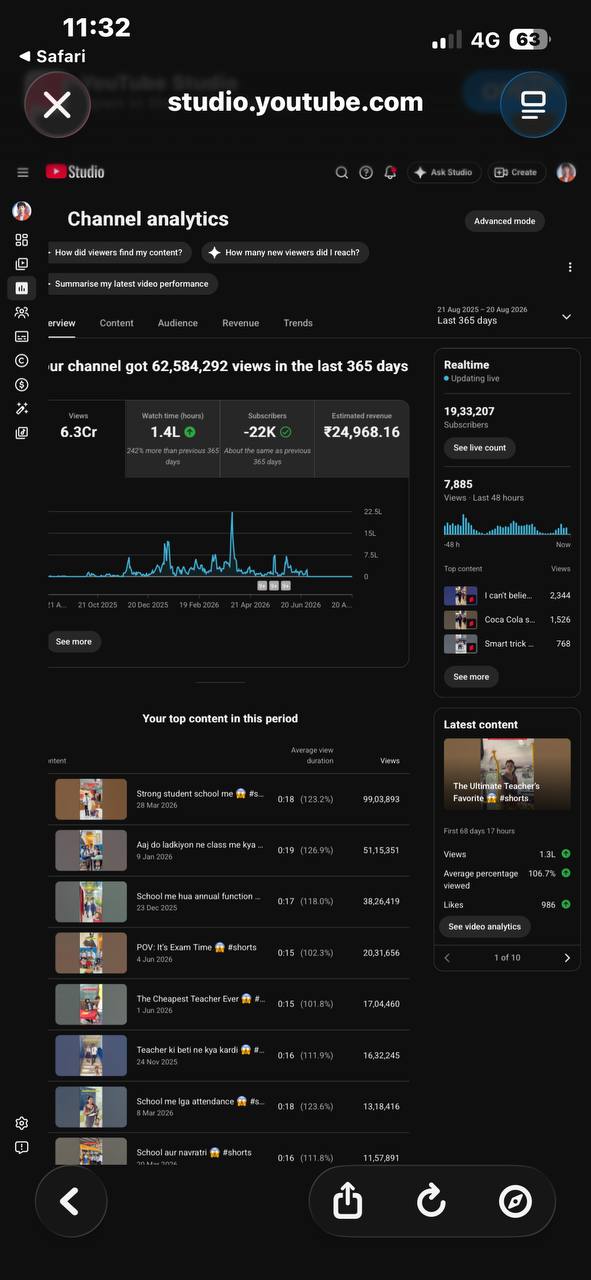
Task: Select 'How many new viewers did I reach?' chip
Action: point(286,253)
